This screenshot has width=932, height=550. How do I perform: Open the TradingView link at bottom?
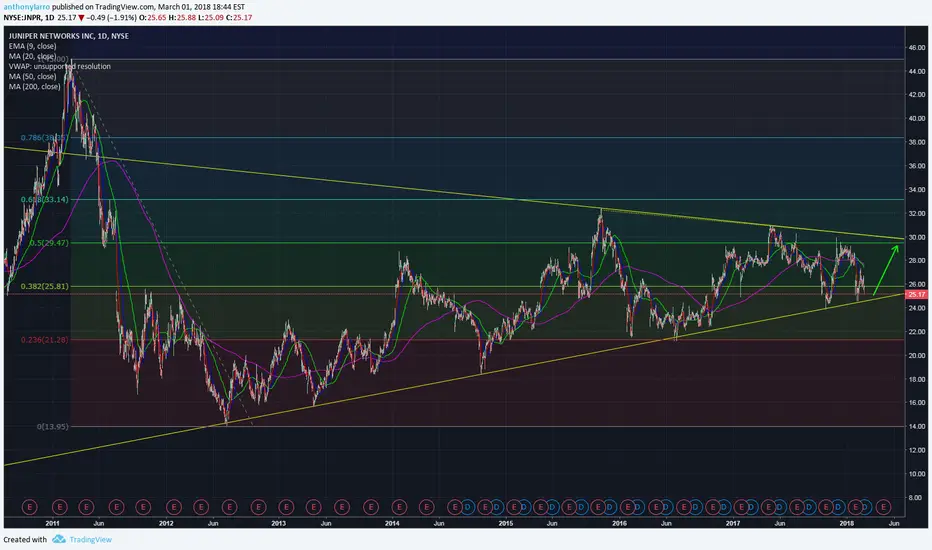90,539
